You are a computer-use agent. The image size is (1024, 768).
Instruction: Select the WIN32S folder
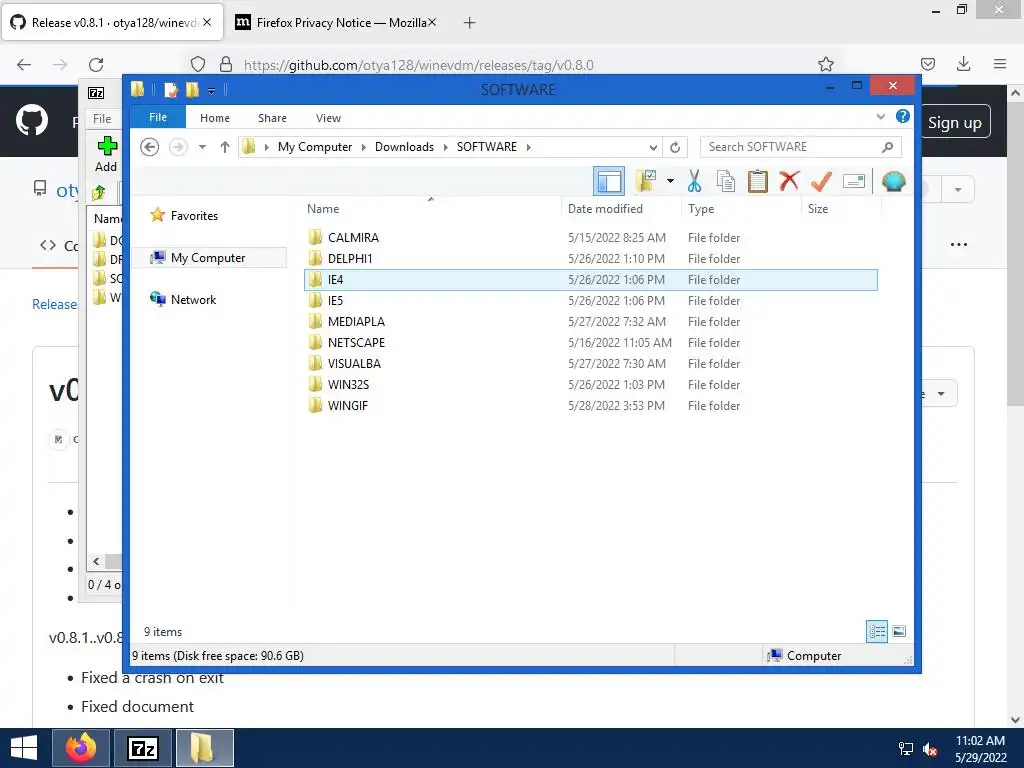[591, 385]
